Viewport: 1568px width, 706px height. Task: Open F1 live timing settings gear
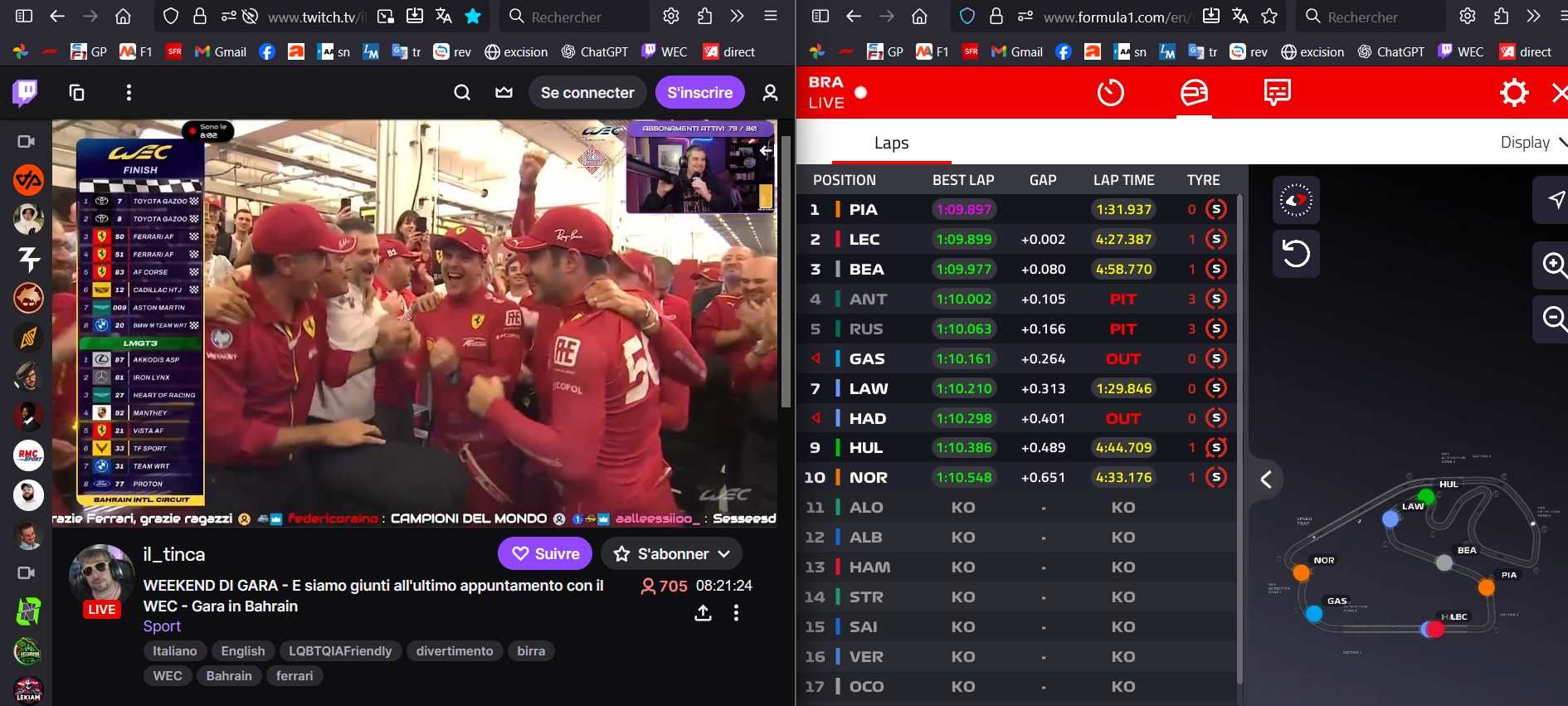pos(1513,92)
